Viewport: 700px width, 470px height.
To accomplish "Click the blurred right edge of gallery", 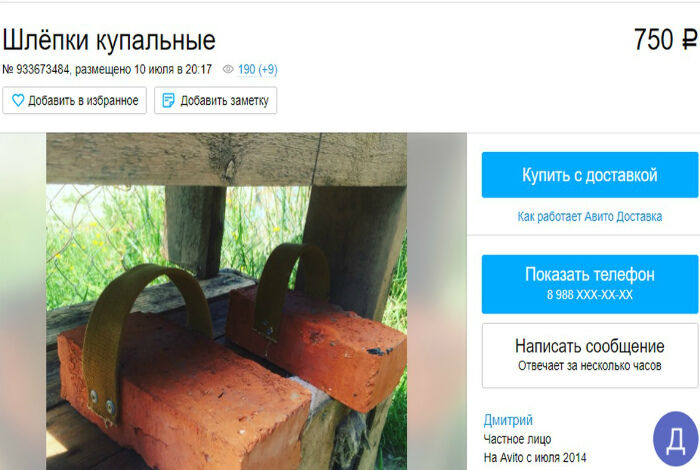I will (x=437, y=301).
